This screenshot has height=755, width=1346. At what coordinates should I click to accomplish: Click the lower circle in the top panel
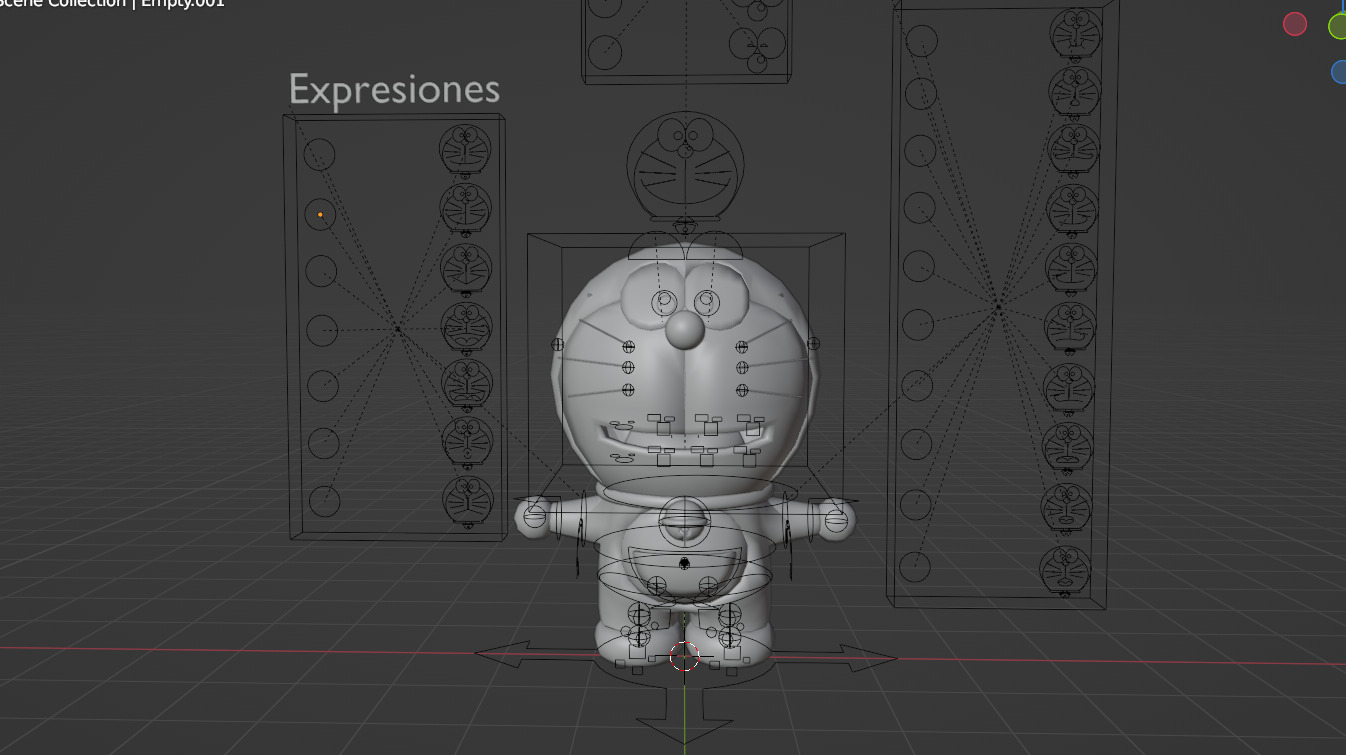604,51
